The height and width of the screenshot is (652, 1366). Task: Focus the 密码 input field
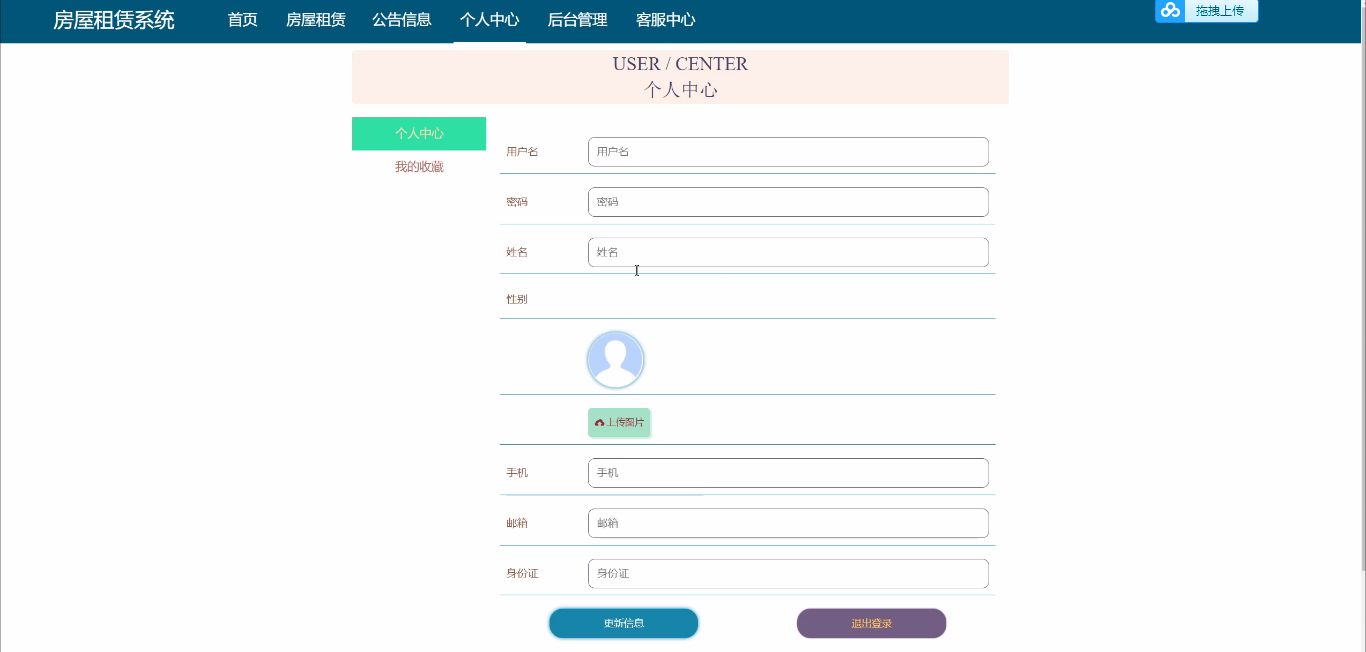788,202
